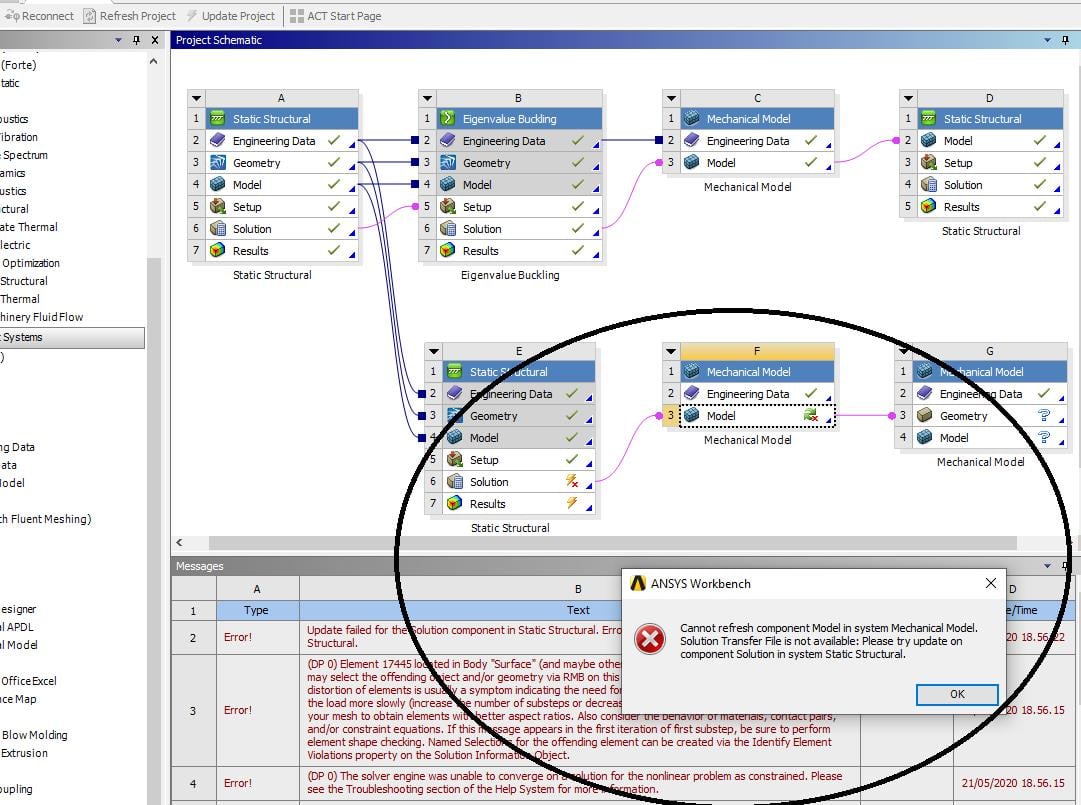Select Model cell icon in system C

[x=691, y=163]
